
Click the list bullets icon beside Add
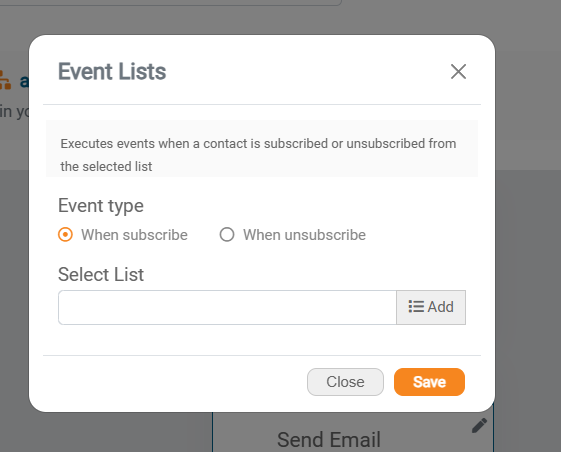point(416,307)
